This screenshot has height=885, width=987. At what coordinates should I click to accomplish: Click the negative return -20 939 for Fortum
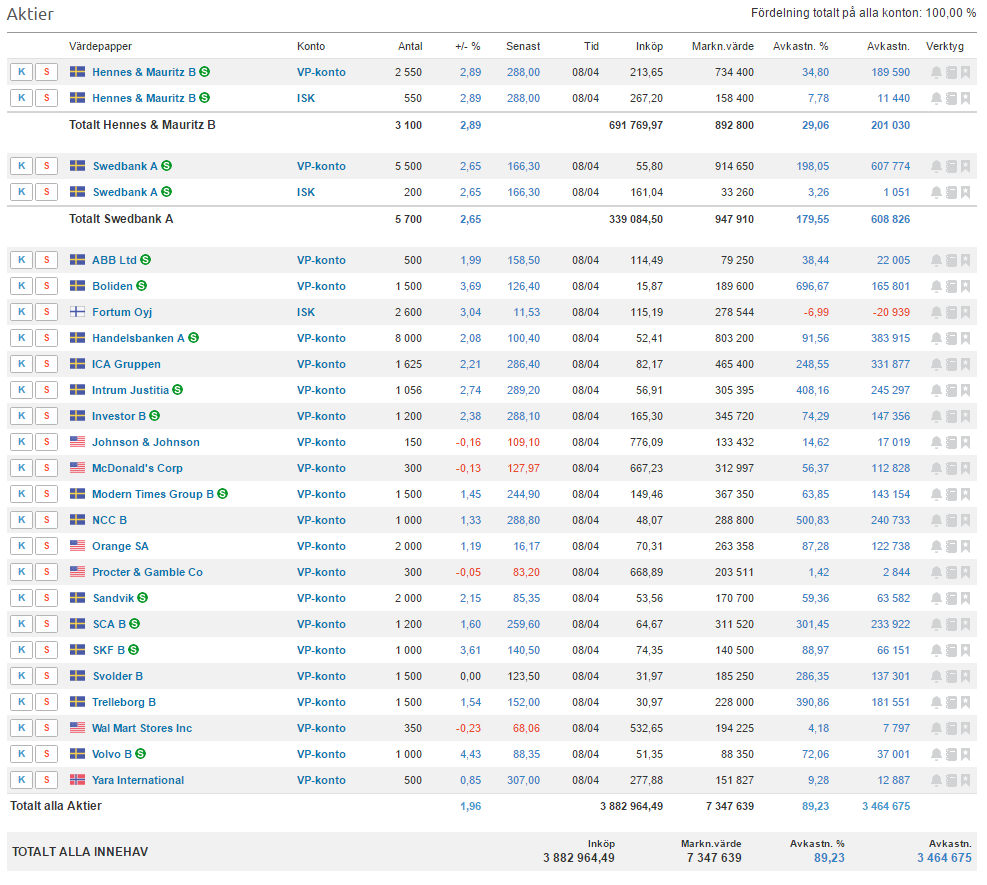pos(890,312)
